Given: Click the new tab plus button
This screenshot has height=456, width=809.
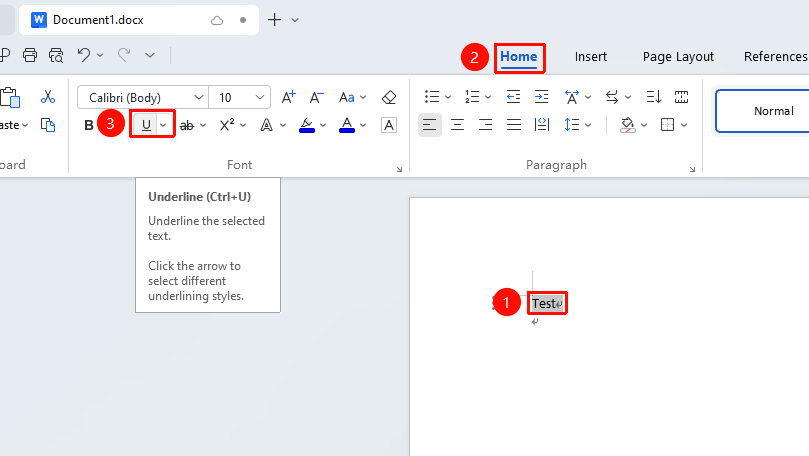Looking at the screenshot, I should (x=274, y=20).
